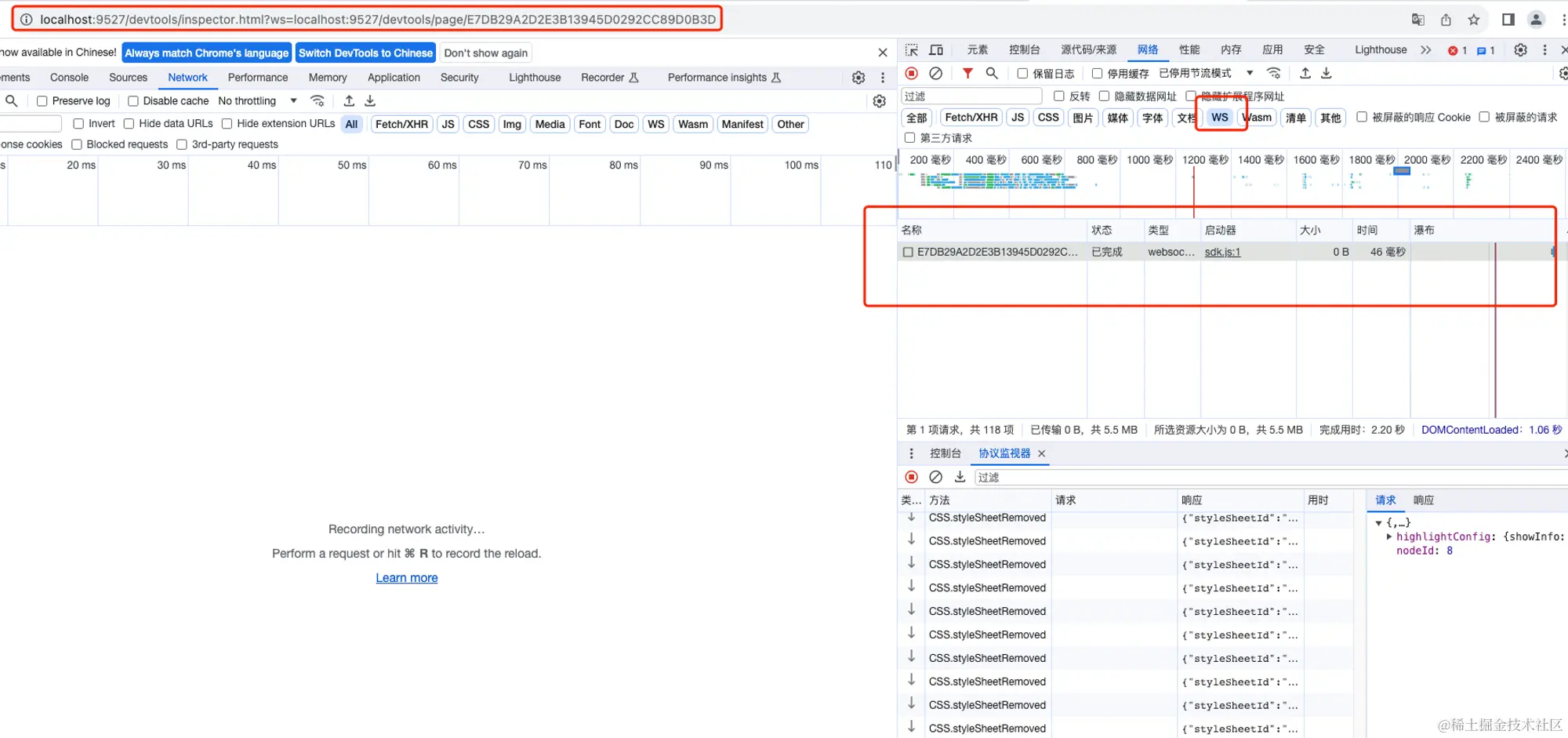Open sdk.js:1 initiator link
Viewport: 1568px width, 738px height.
point(1222,252)
